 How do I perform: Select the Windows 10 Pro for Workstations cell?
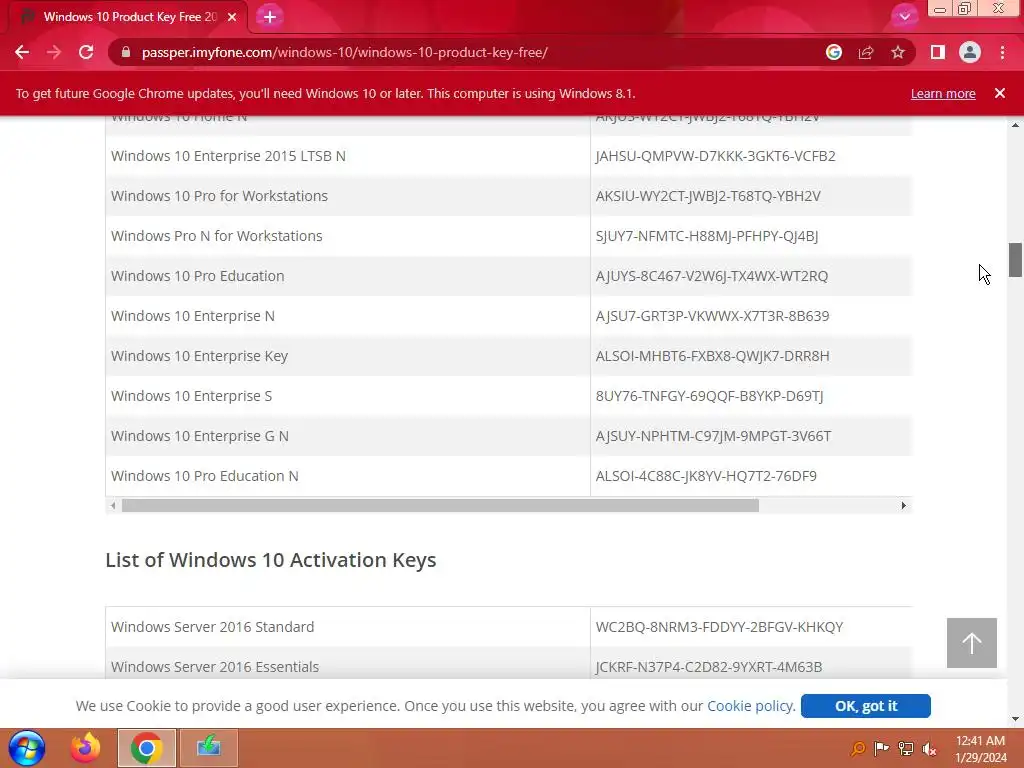click(x=347, y=196)
